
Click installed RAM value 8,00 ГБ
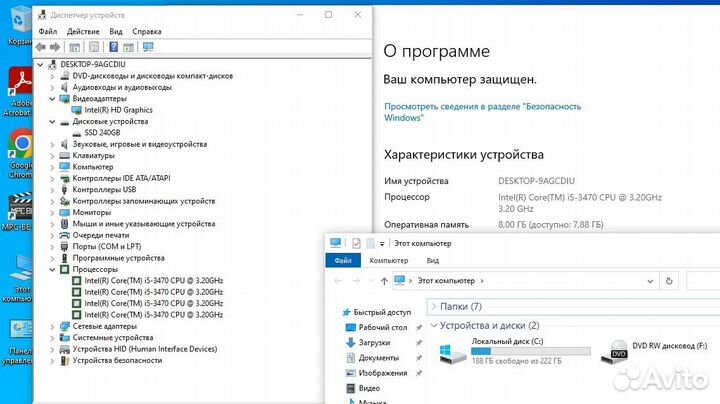coord(550,224)
